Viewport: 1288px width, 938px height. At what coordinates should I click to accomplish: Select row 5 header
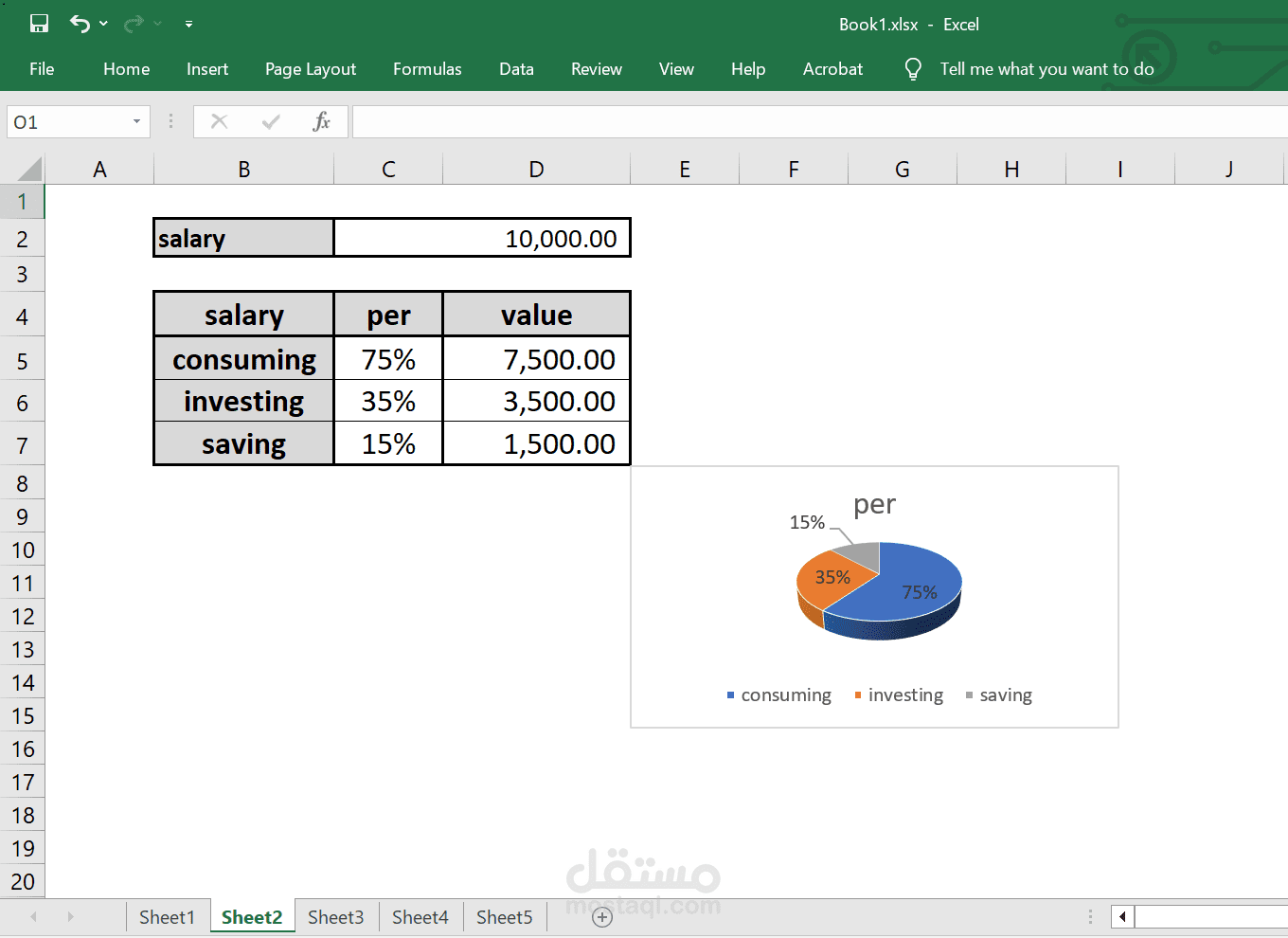pos(22,361)
